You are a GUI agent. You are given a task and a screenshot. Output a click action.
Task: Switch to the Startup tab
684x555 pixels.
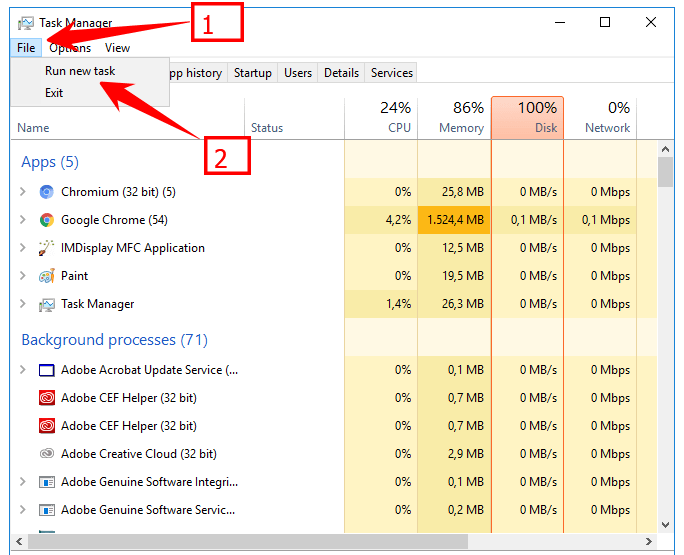pos(253,73)
